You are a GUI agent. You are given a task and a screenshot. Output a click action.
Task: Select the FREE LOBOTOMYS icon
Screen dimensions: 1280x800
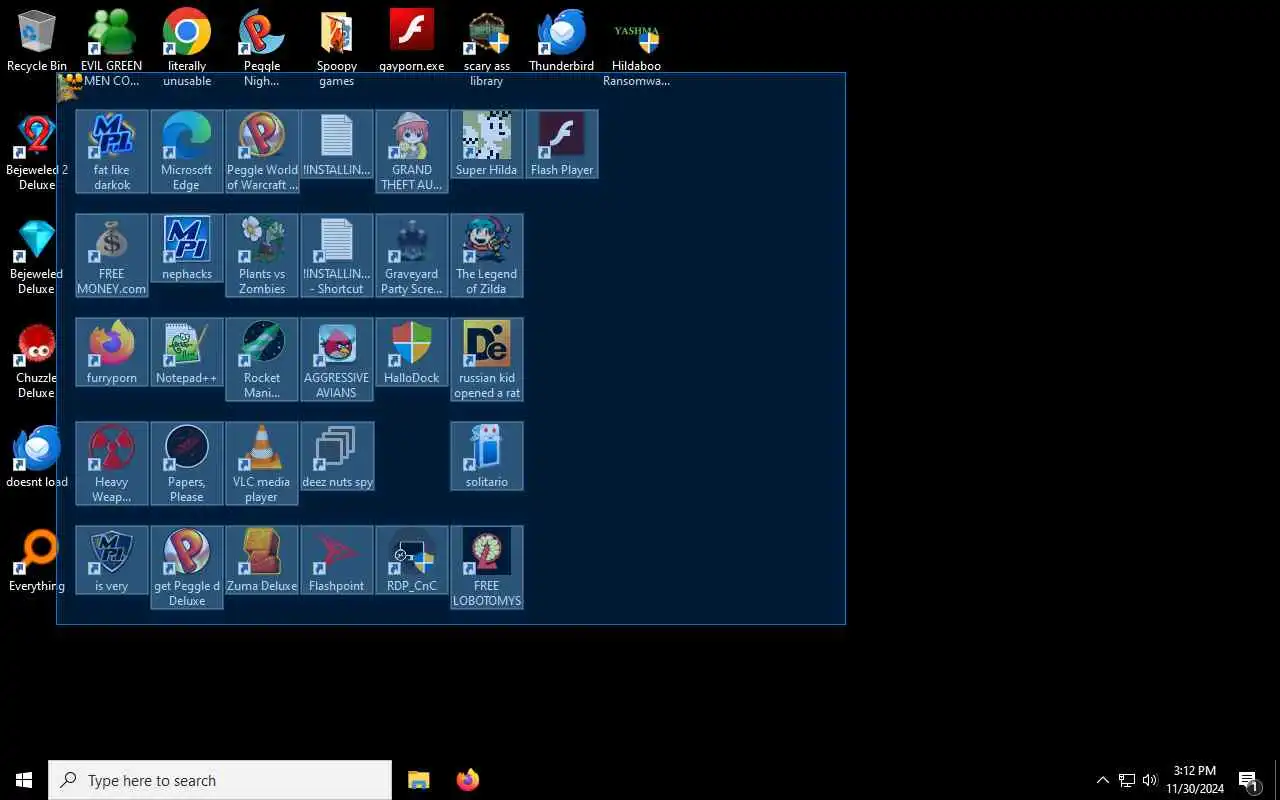487,567
